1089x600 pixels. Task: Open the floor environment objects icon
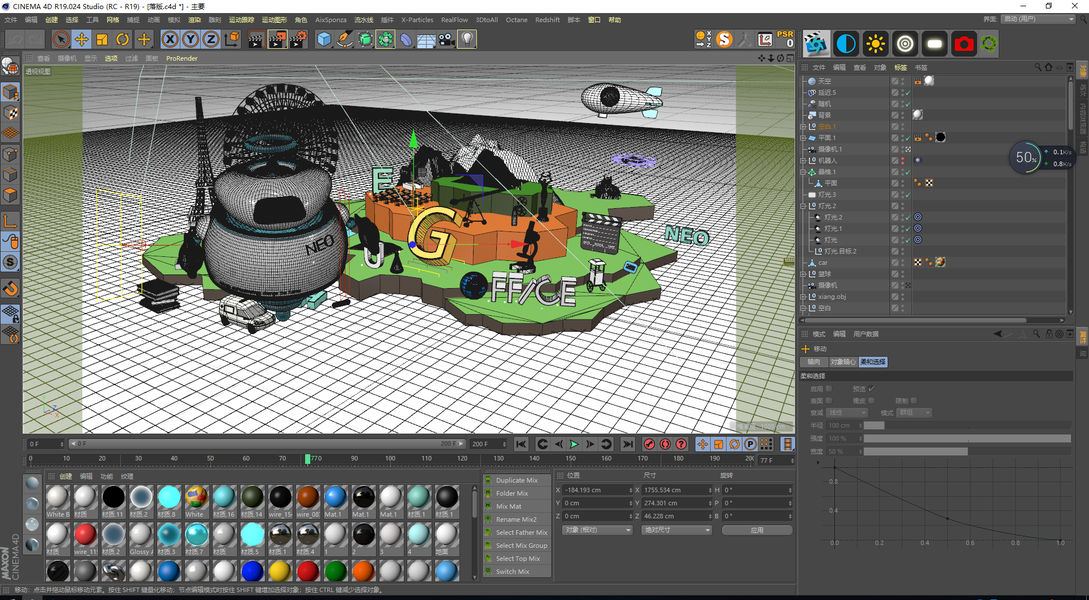tap(426, 39)
